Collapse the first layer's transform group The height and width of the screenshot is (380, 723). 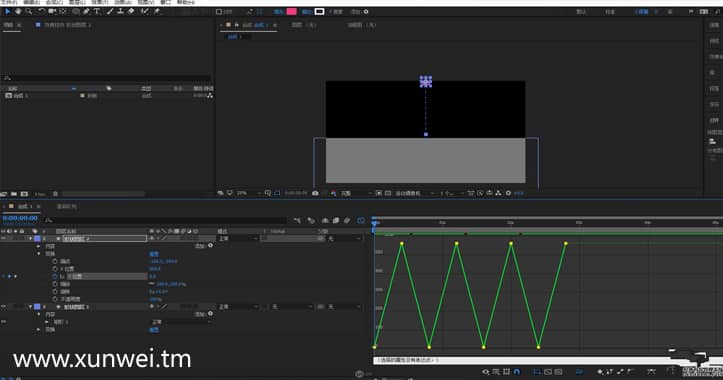[x=39, y=254]
